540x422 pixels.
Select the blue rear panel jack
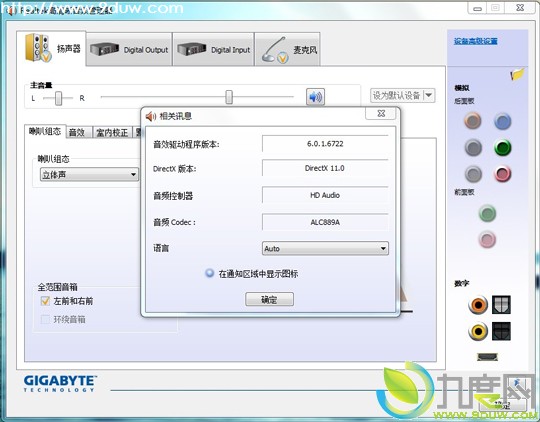click(502, 121)
